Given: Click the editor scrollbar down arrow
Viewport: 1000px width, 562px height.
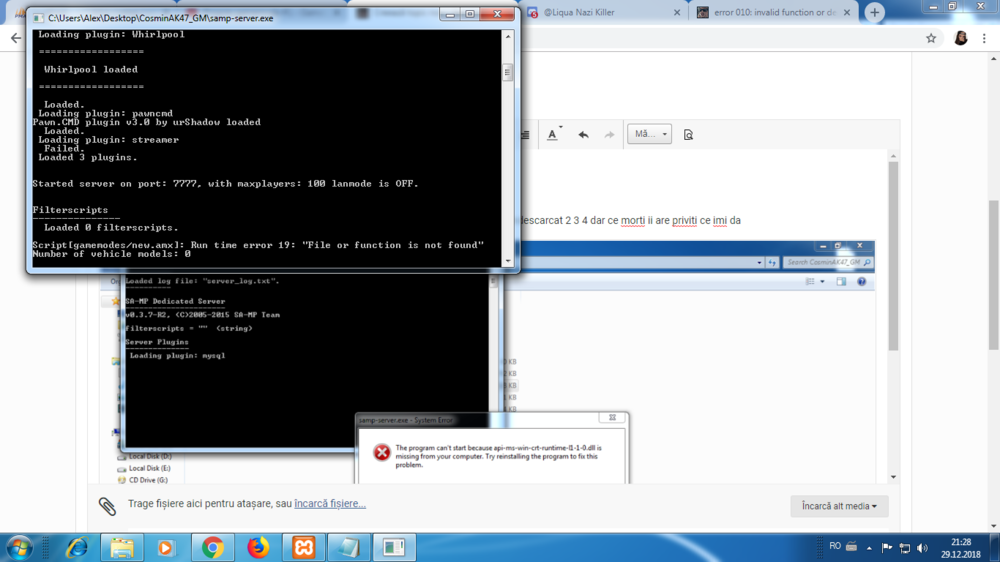Looking at the screenshot, I should (x=893, y=477).
